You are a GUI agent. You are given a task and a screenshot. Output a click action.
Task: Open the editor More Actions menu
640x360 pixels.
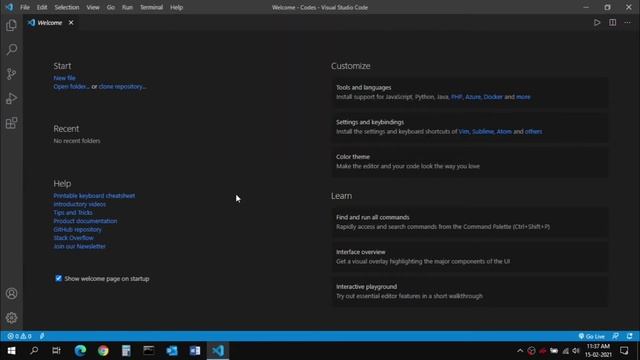pyautogui.click(x=627, y=22)
